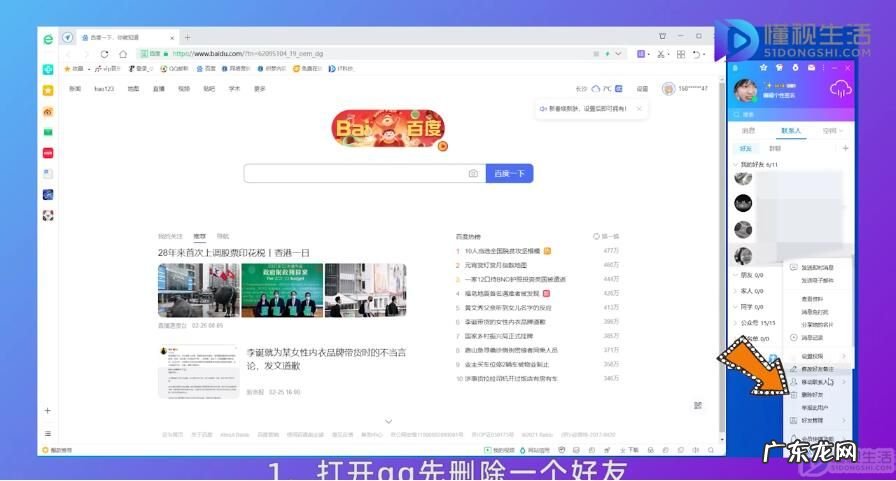896x481 pixels.
Task: Reload the page with the refresh icon
Action: click(104, 54)
